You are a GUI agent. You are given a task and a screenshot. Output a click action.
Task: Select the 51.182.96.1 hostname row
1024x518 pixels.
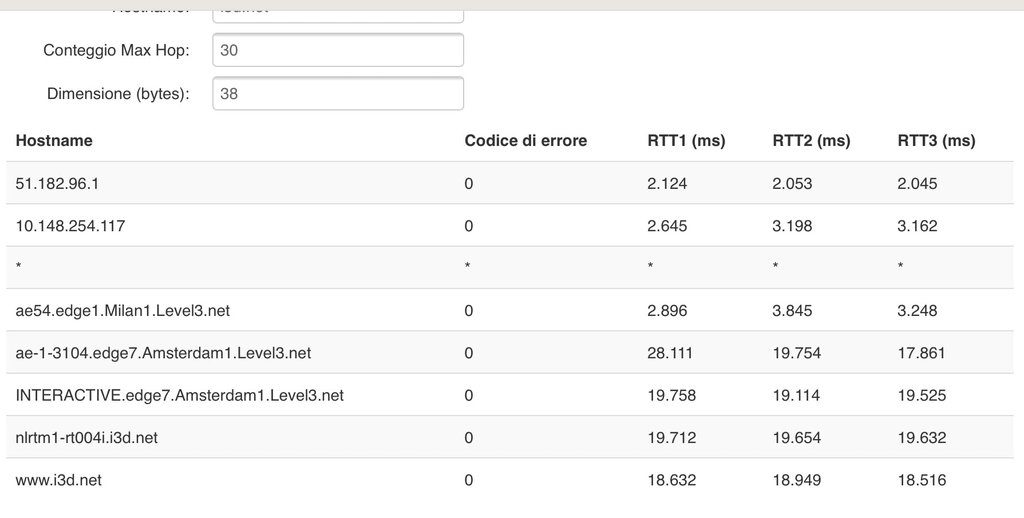point(58,184)
